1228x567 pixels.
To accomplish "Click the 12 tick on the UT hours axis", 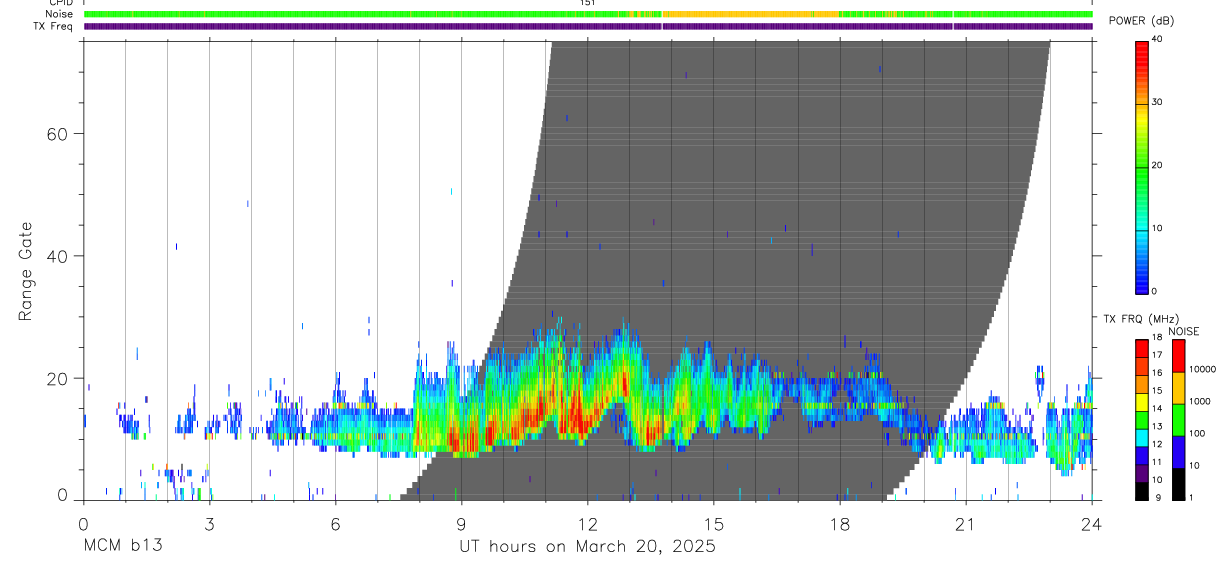I will (588, 523).
